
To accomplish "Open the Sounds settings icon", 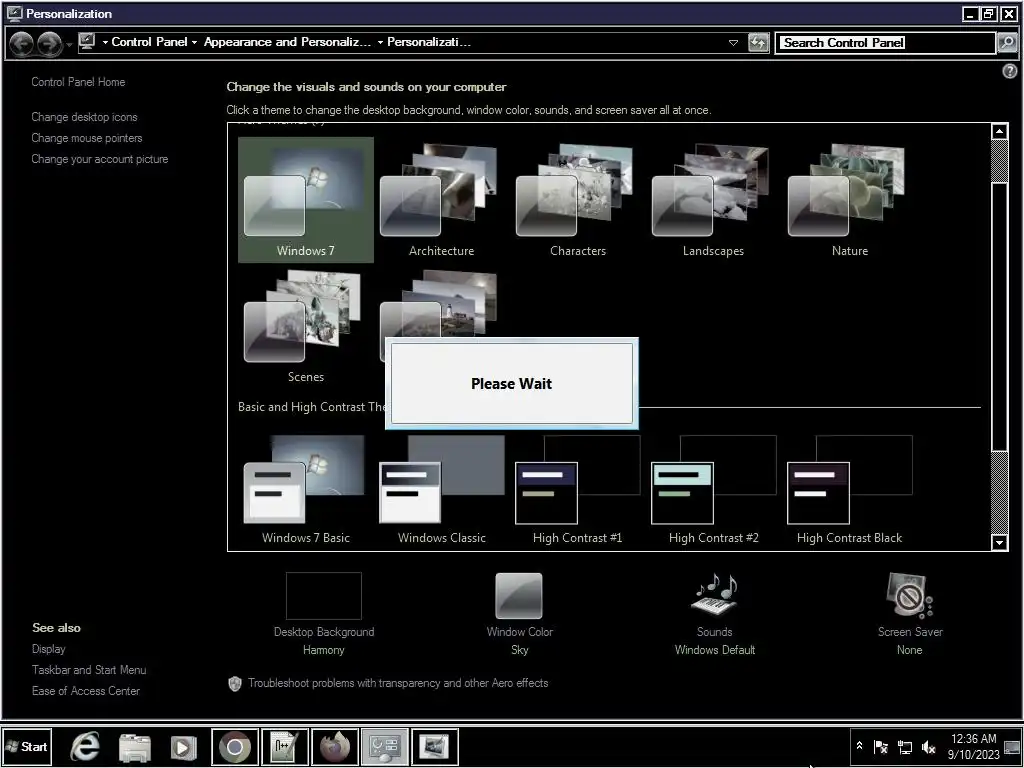I will pos(714,594).
